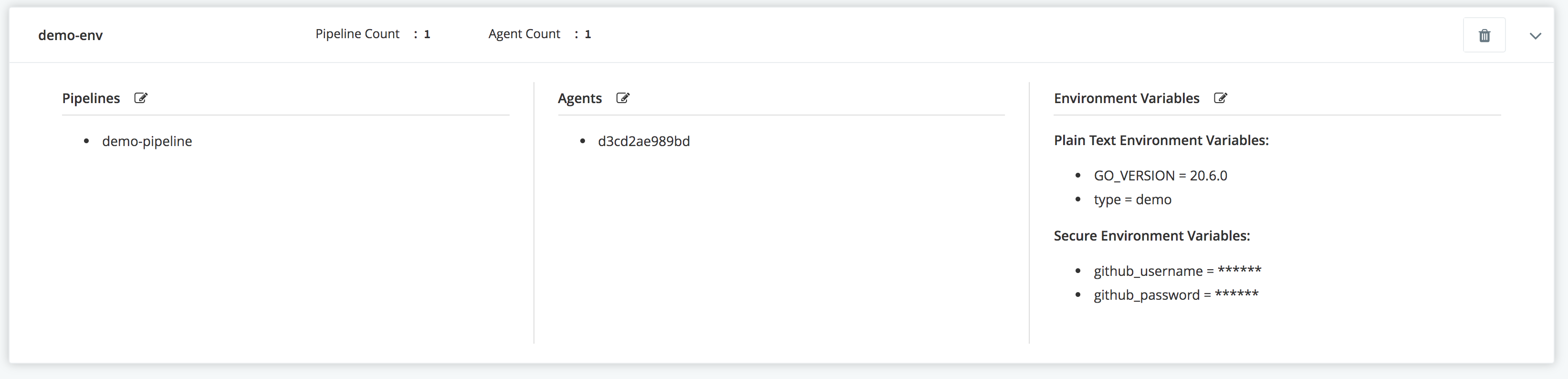Image resolution: width=1568 pixels, height=379 pixels.
Task: Click the demo-env environment name
Action: (71, 35)
